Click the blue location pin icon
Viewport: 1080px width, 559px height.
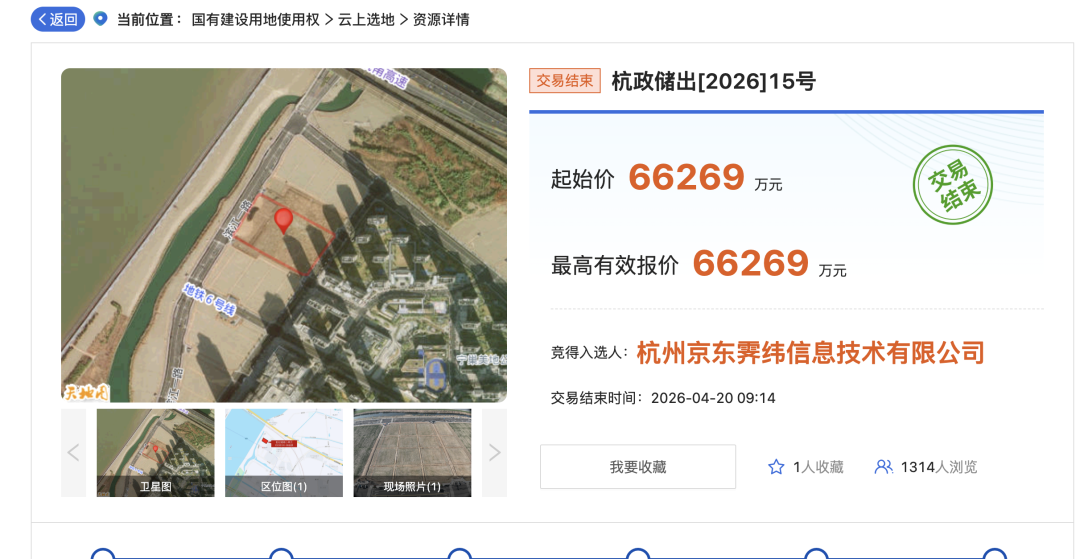pos(100,19)
